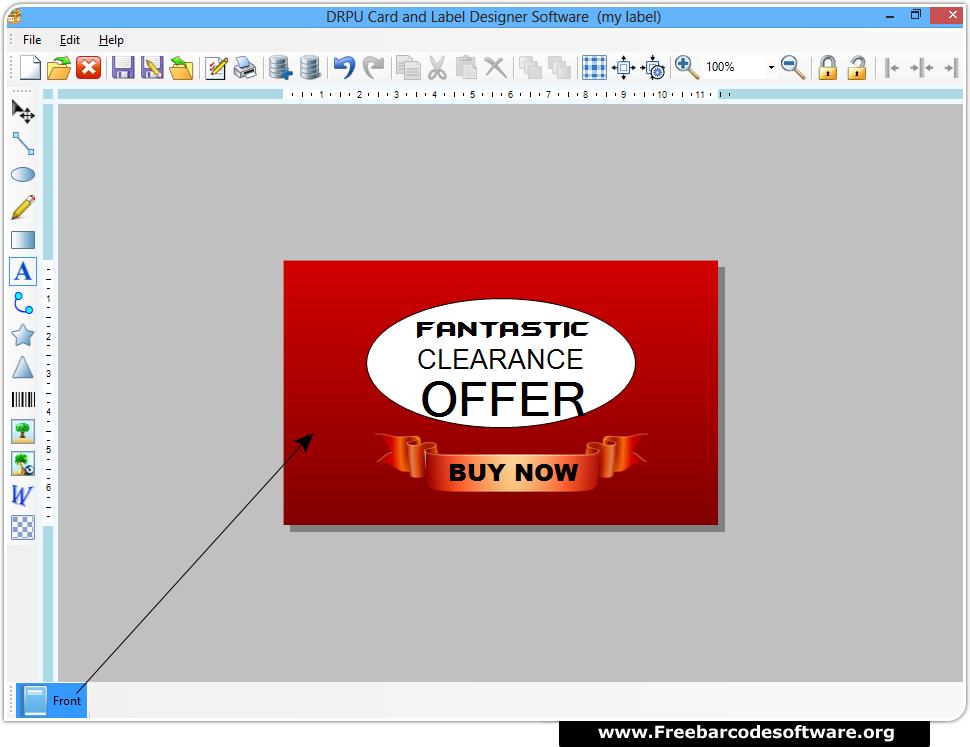Select the Ellipse shape tool
Screen dimensions: 970x747
pos(23,175)
